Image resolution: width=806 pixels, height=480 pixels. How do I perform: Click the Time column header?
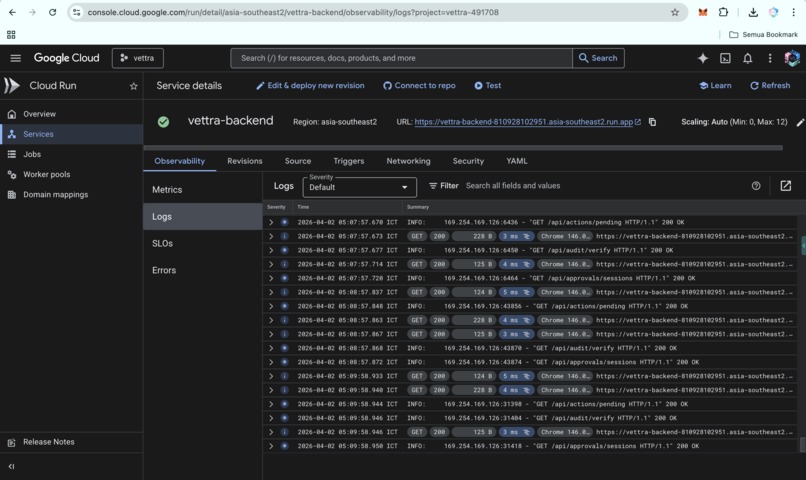pos(303,207)
